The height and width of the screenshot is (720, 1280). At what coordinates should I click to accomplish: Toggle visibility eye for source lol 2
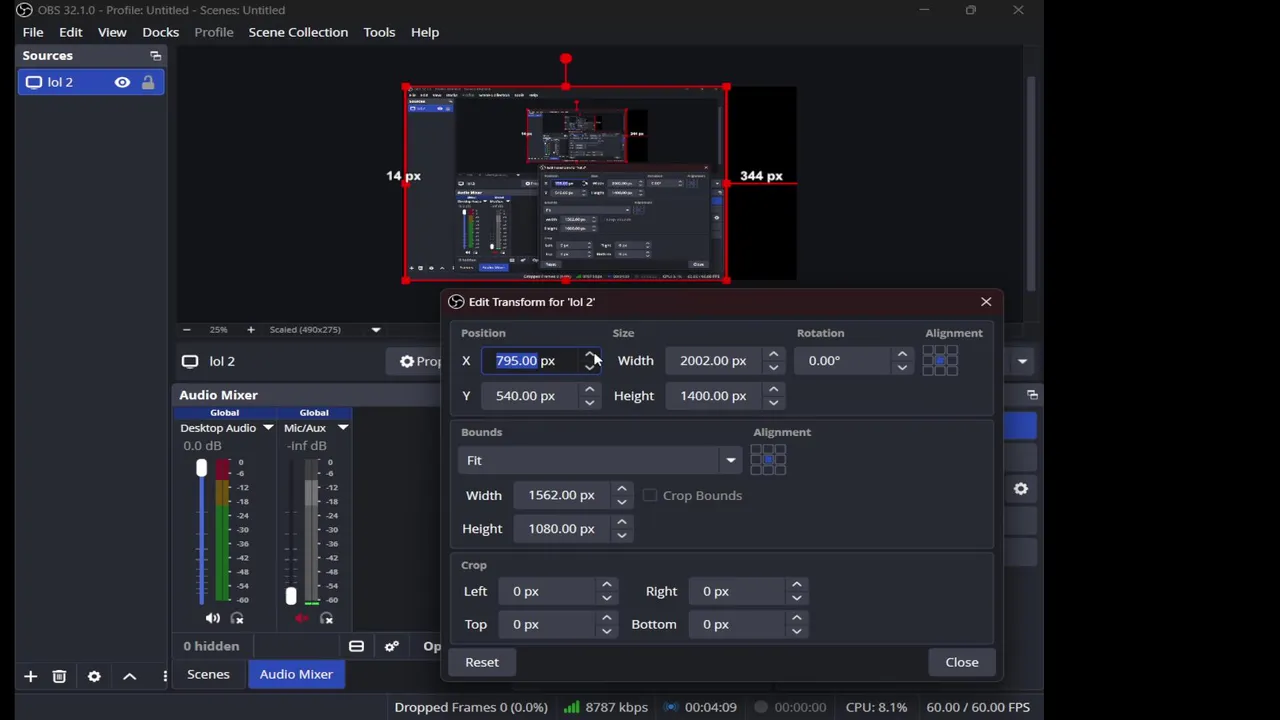pos(122,82)
